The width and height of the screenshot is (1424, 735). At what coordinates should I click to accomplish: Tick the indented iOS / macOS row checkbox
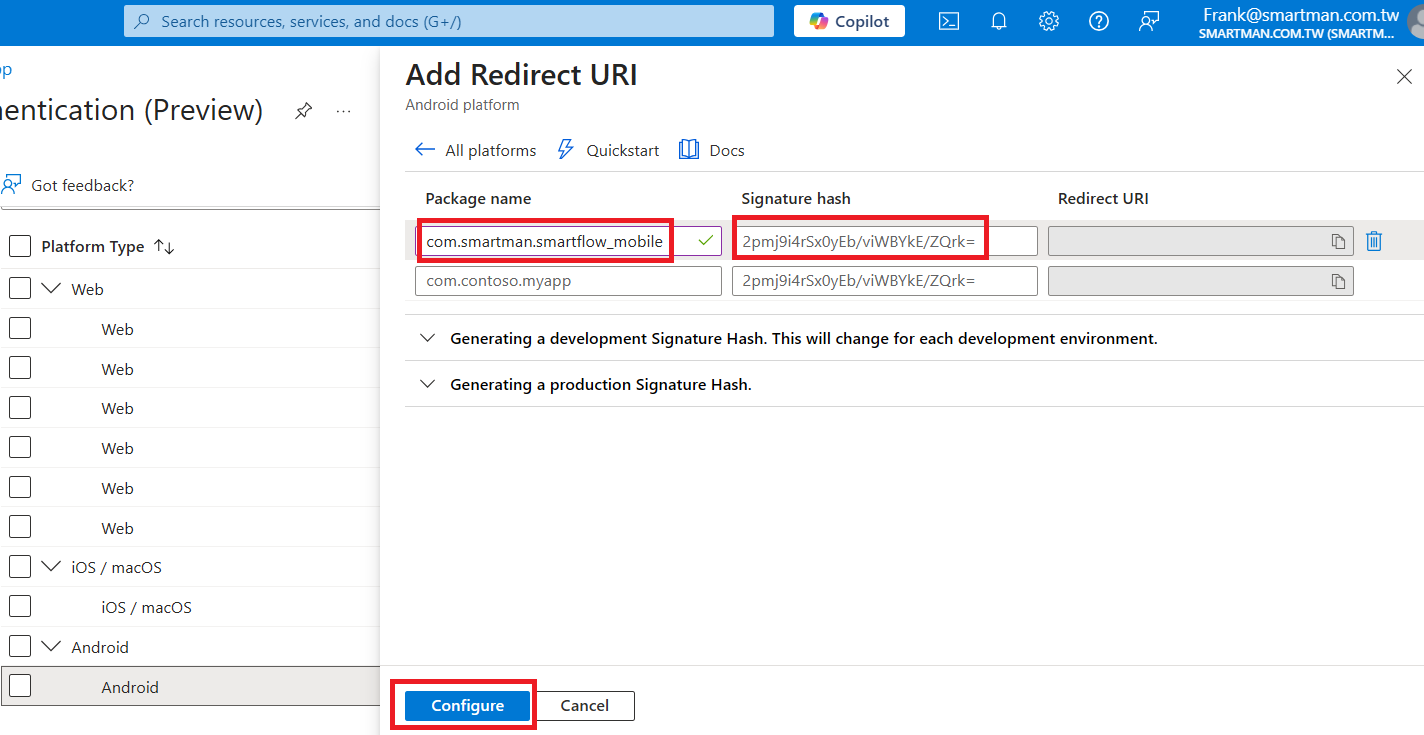pyautogui.click(x=20, y=607)
